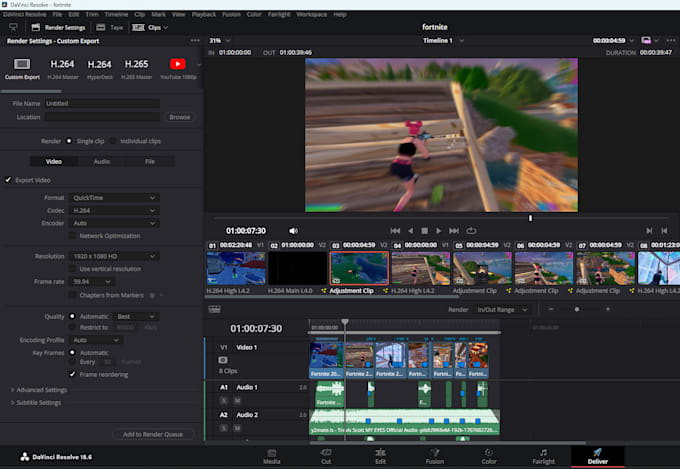This screenshot has height=469, width=680.
Task: Switch to the File settings tab
Action: click(150, 161)
